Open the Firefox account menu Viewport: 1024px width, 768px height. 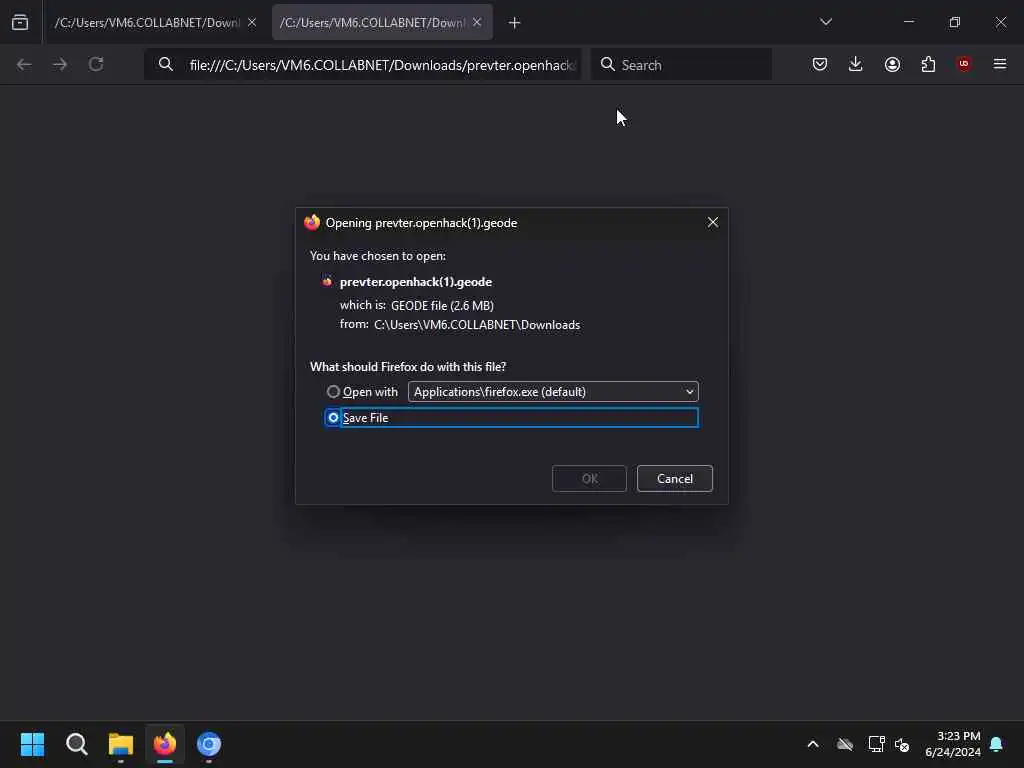892,64
